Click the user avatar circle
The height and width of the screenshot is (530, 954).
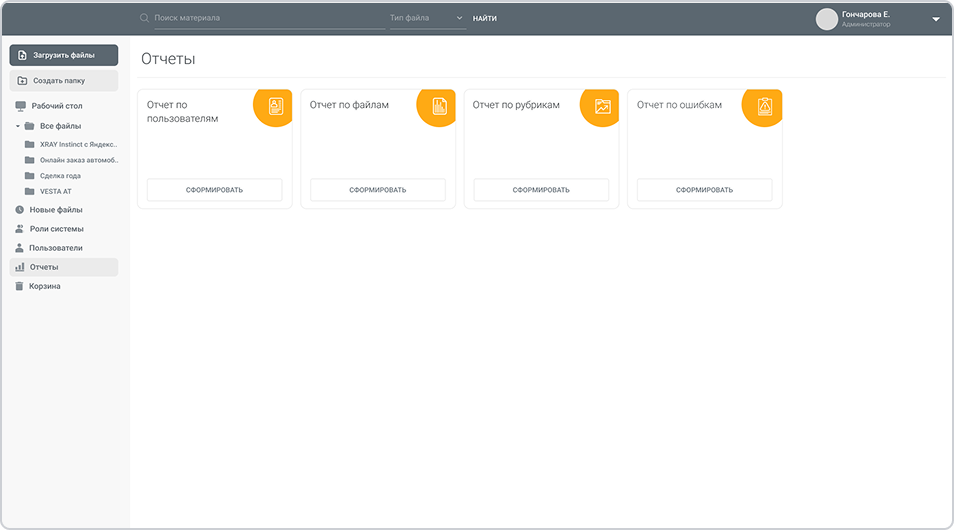click(x=826, y=19)
